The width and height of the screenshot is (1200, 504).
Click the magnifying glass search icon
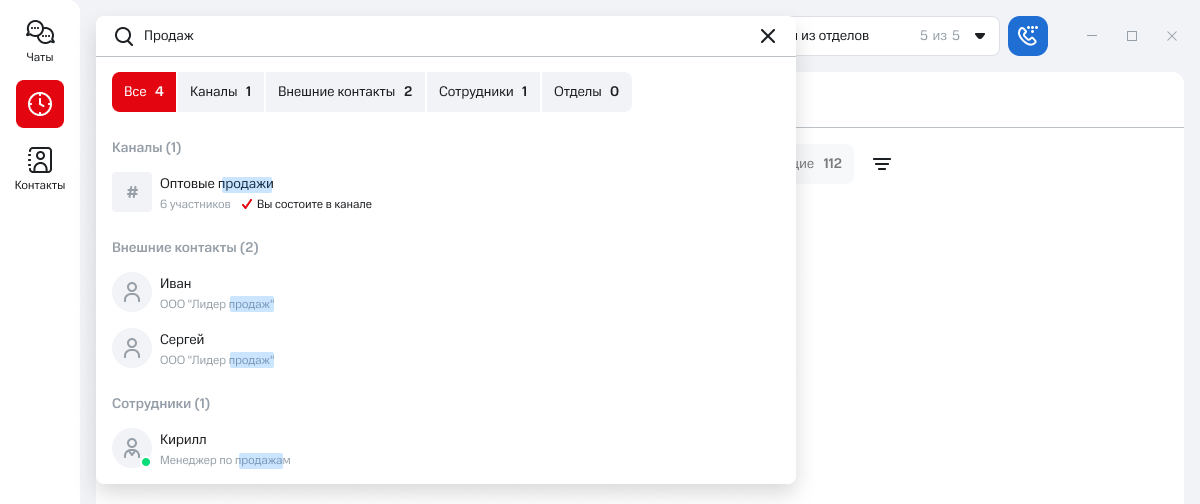pyautogui.click(x=124, y=36)
